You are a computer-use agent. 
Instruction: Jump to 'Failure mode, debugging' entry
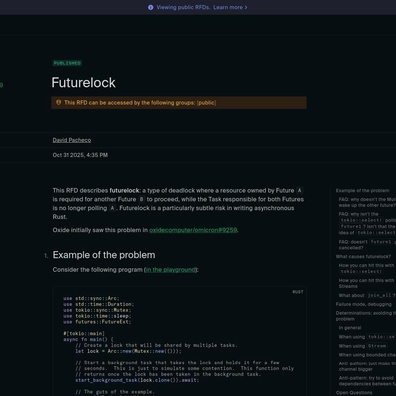click(364, 304)
